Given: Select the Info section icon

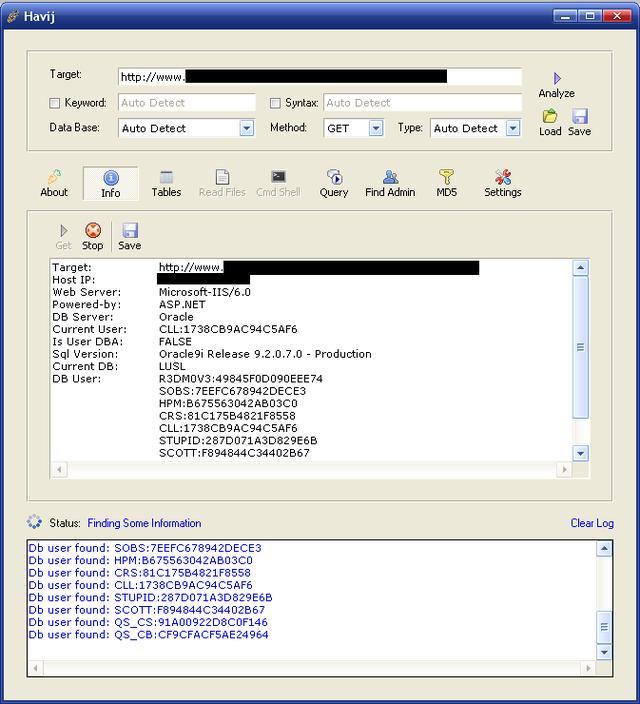Looking at the screenshot, I should (110, 178).
